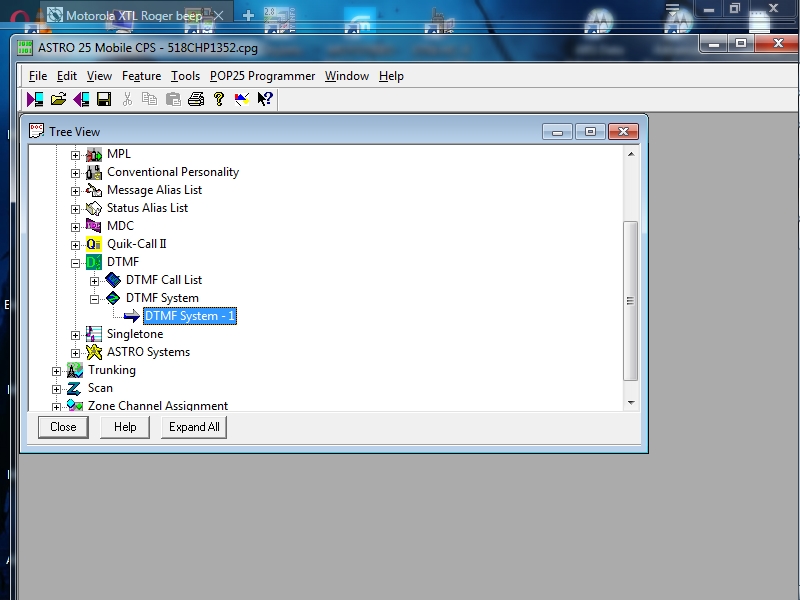Image resolution: width=800 pixels, height=600 pixels.
Task: Open the Help menu in menu bar
Action: [x=391, y=76]
